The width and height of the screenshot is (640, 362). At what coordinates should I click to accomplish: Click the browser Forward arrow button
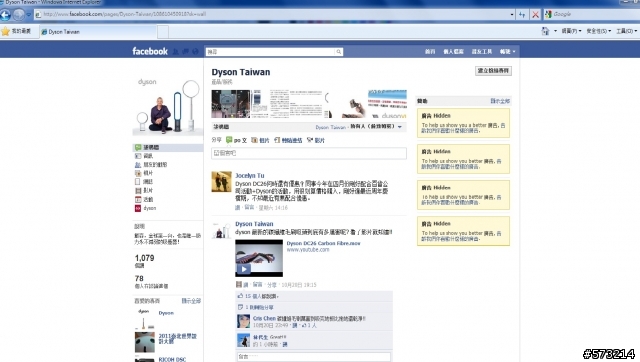(19, 15)
